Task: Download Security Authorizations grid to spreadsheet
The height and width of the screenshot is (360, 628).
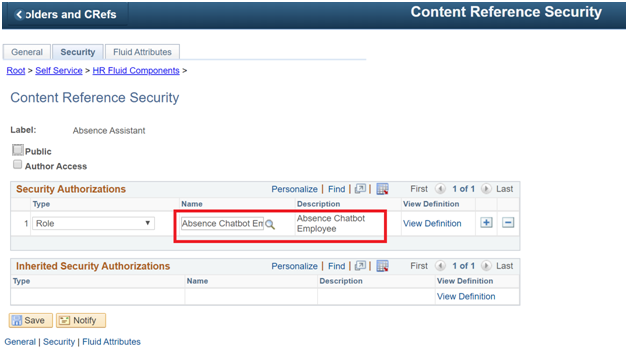Action: click(382, 189)
